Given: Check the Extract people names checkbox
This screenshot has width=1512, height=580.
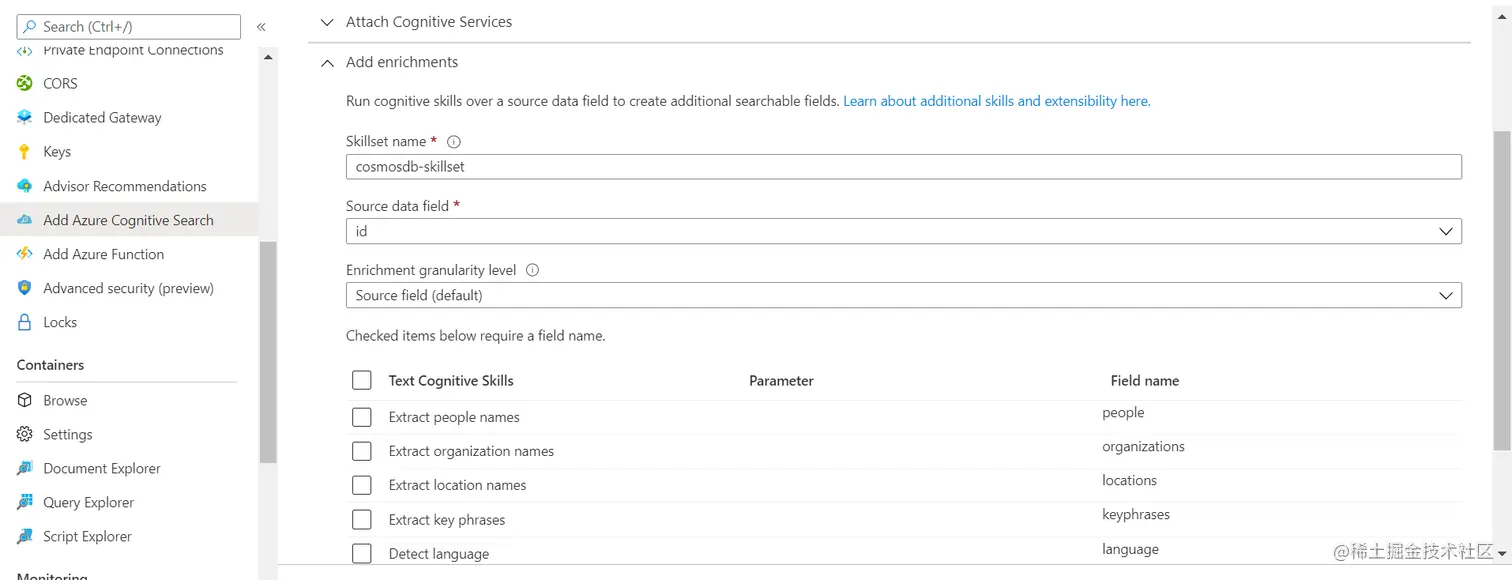Looking at the screenshot, I should [x=362, y=417].
